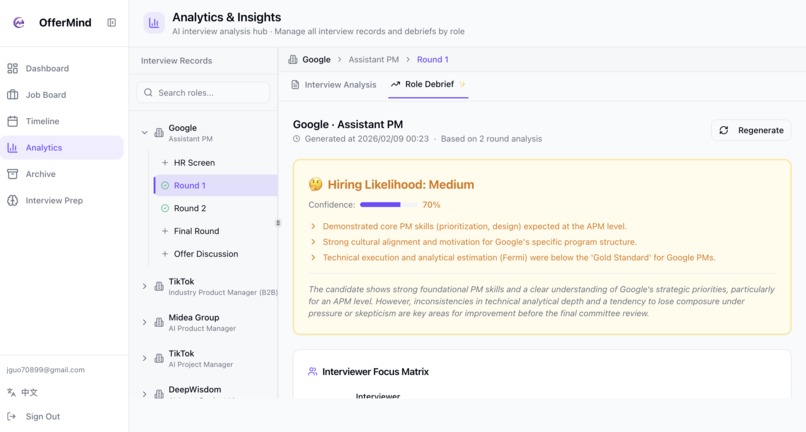This screenshot has height=432, width=806.
Task: Click the building icon next to Midea Group
Action: click(x=159, y=322)
